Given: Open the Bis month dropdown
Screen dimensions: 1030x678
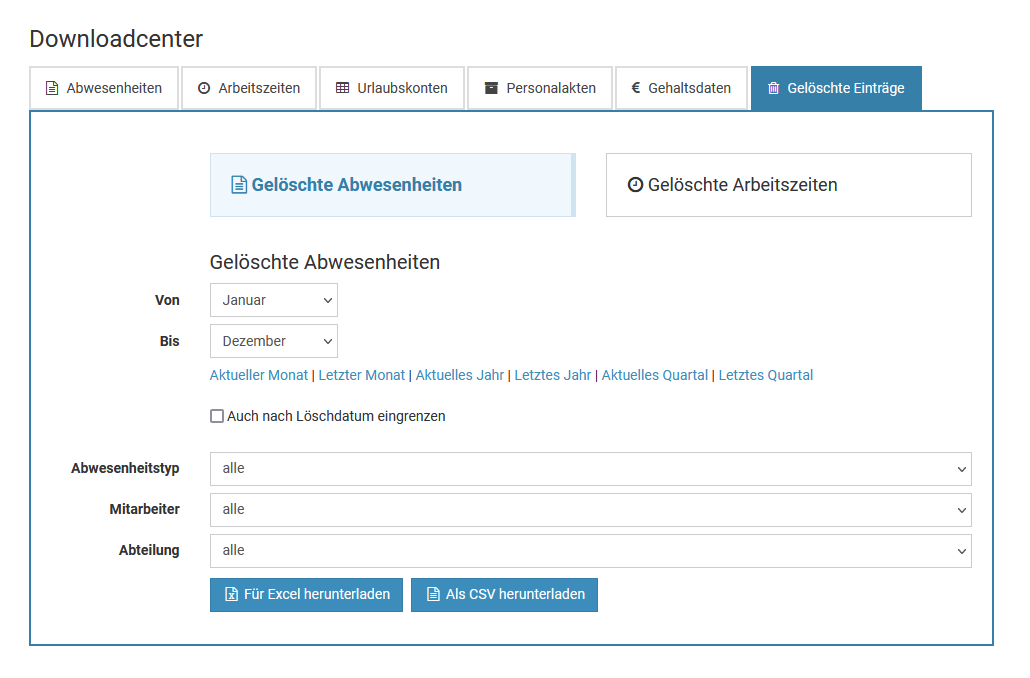Looking at the screenshot, I should [273, 341].
